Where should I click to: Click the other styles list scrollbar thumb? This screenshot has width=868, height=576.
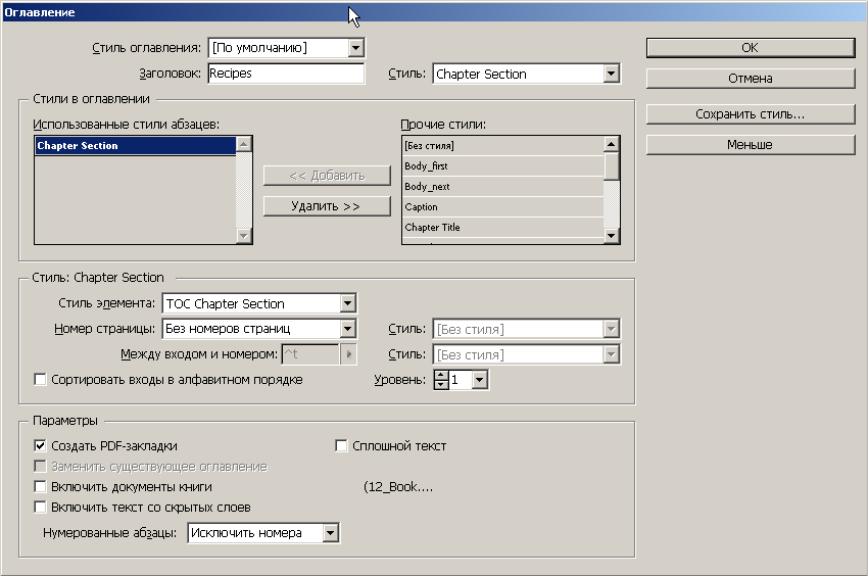pyautogui.click(x=611, y=166)
